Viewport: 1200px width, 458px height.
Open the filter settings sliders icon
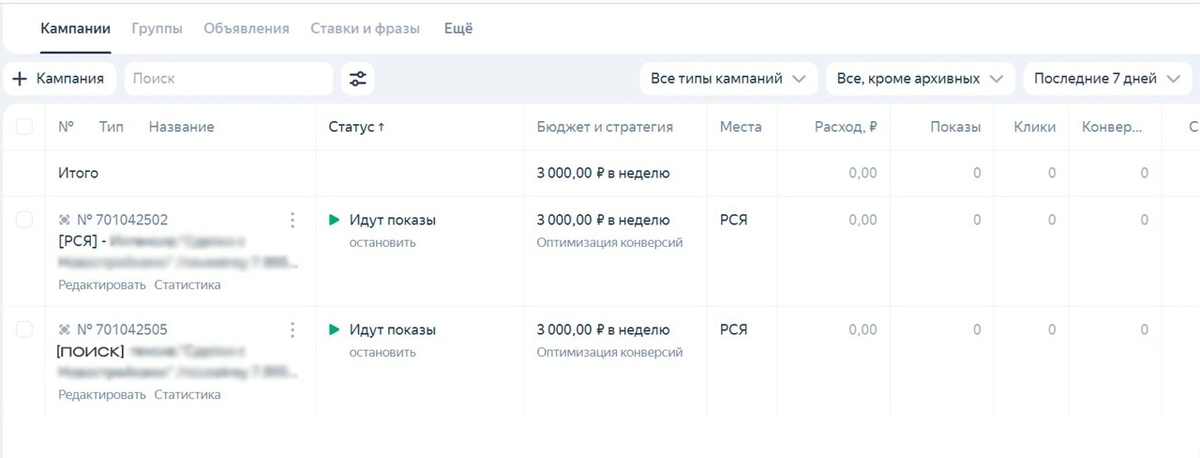[x=357, y=79]
